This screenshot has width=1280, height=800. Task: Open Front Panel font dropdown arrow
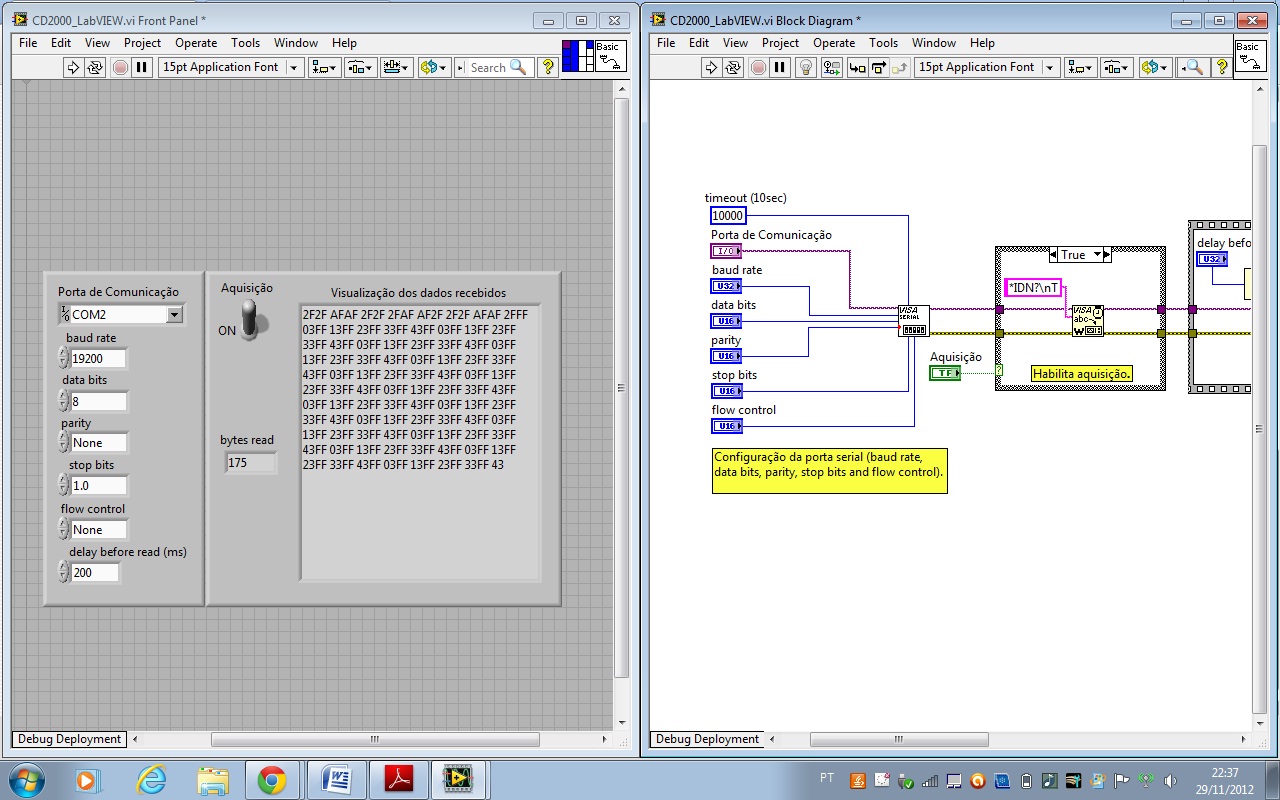pos(294,67)
